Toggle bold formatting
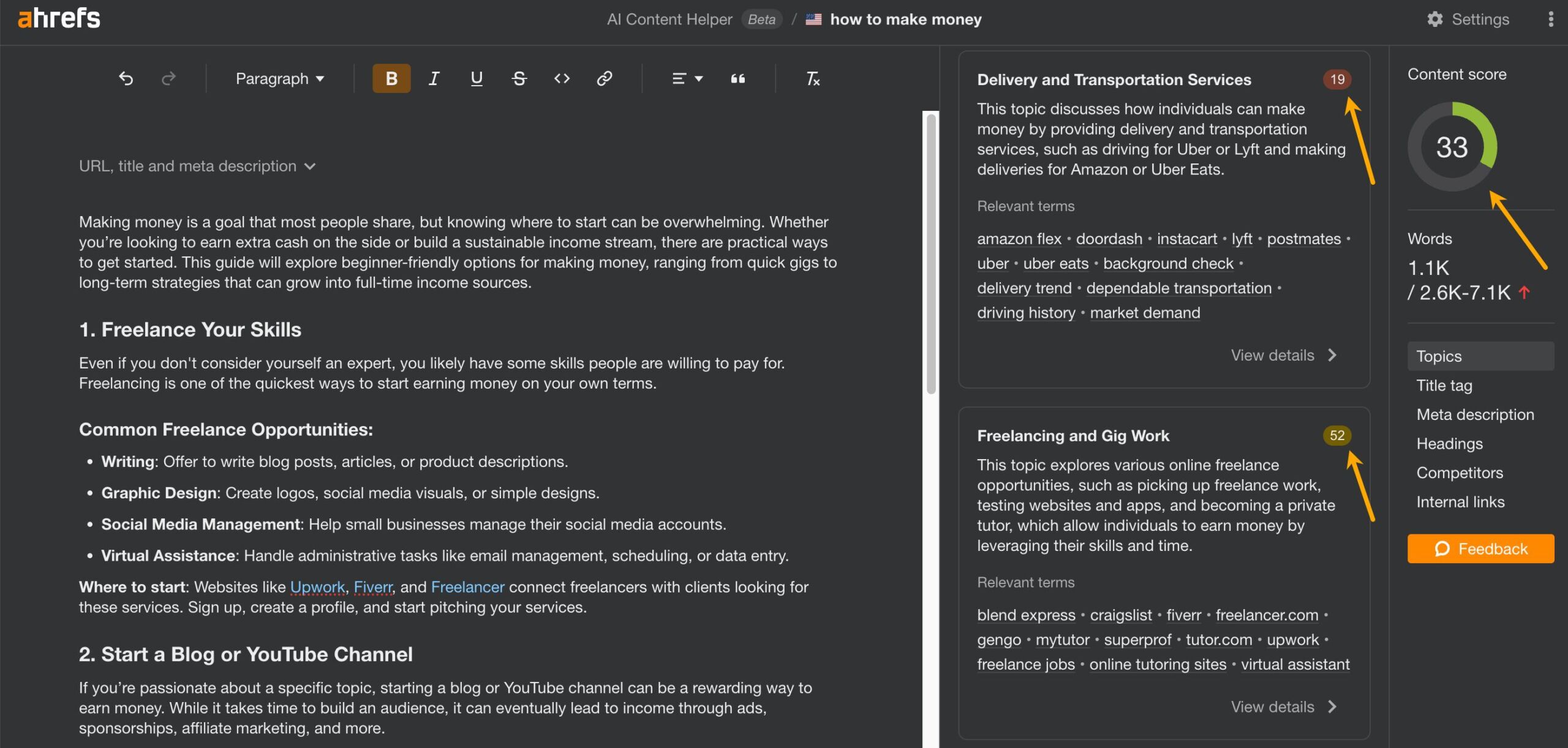Image resolution: width=1568 pixels, height=748 pixels. [390, 78]
